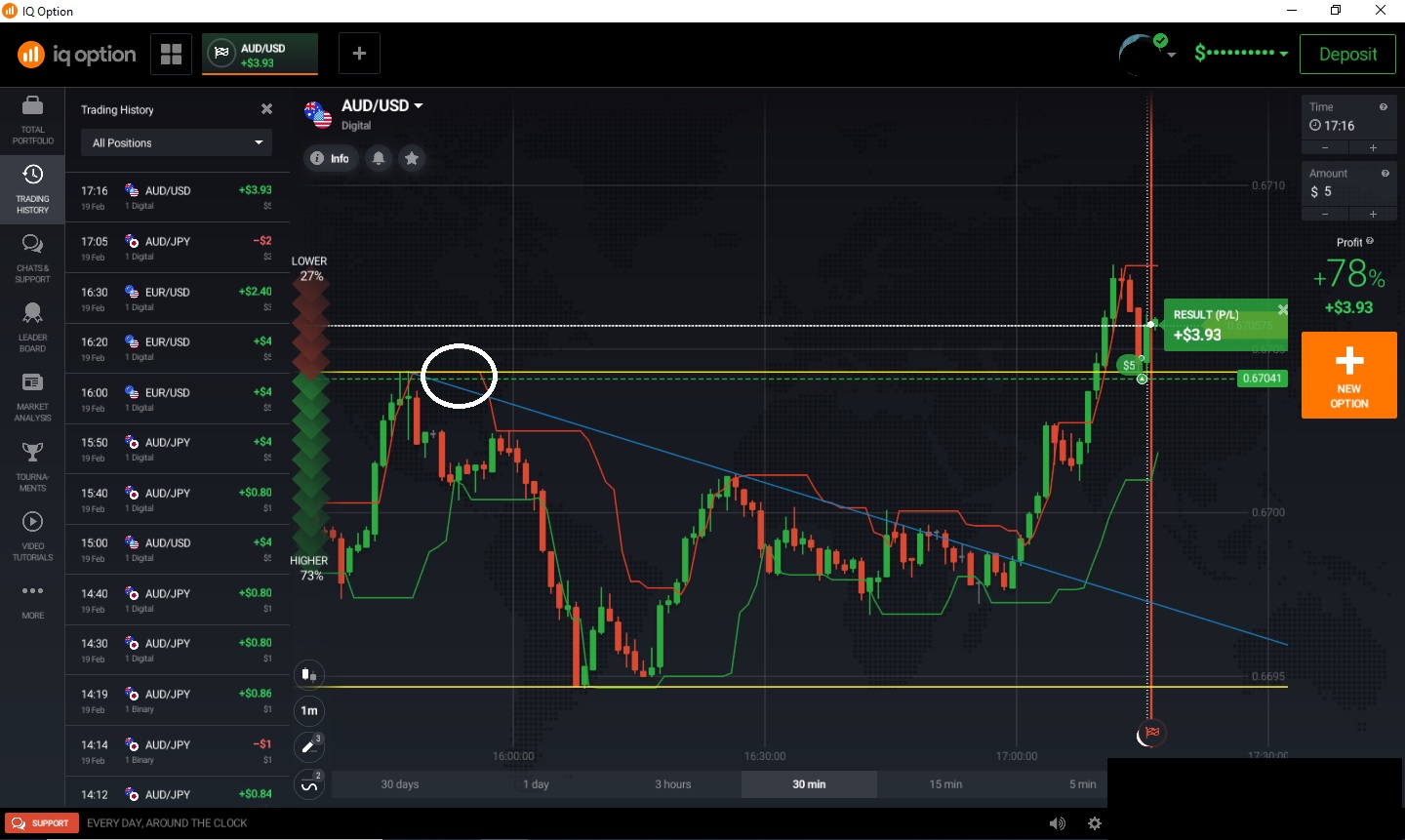Open the Amount help question icon
The height and width of the screenshot is (840, 1405).
pyautogui.click(x=1385, y=174)
